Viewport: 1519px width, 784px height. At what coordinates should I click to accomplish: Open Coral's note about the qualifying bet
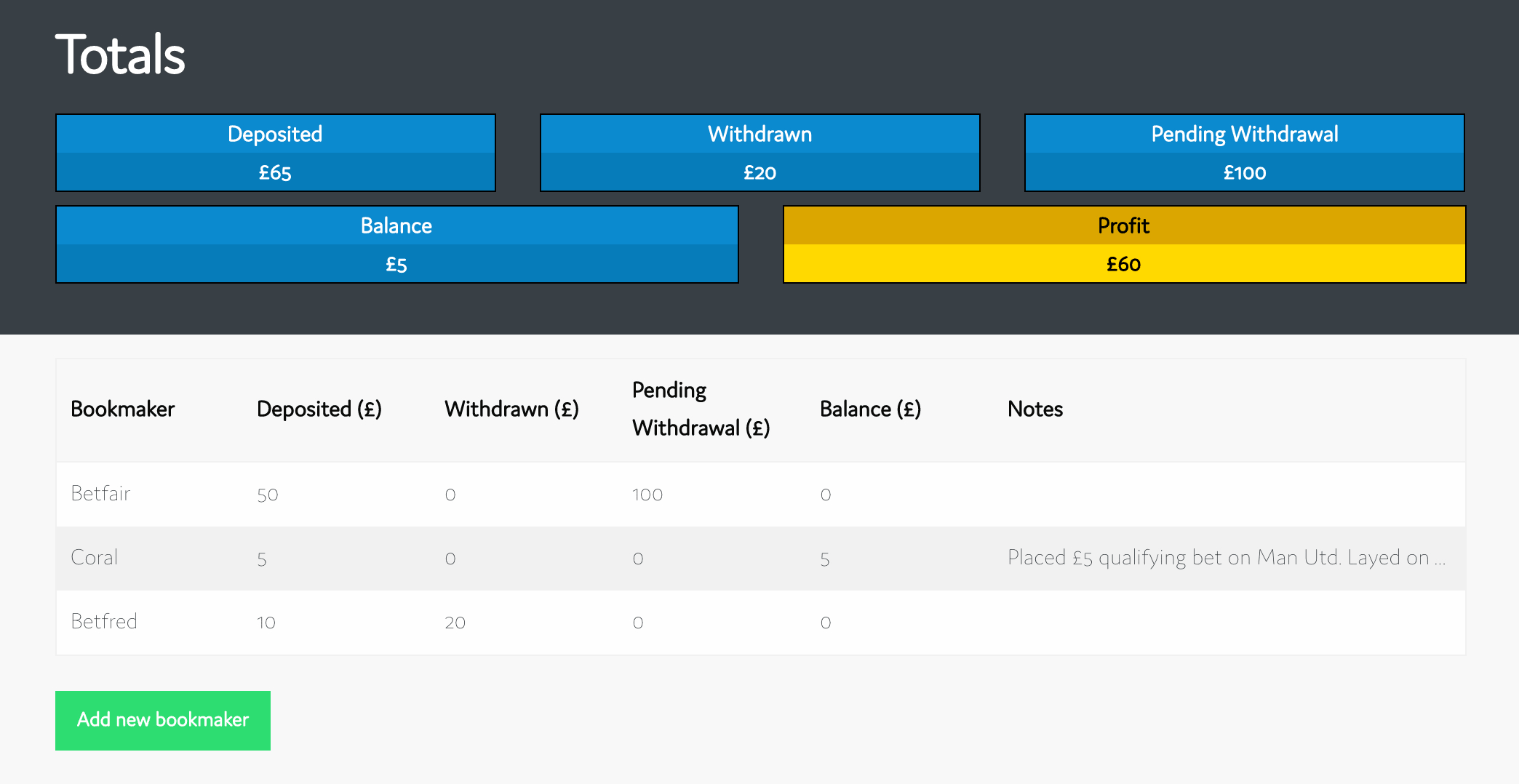(x=1227, y=558)
